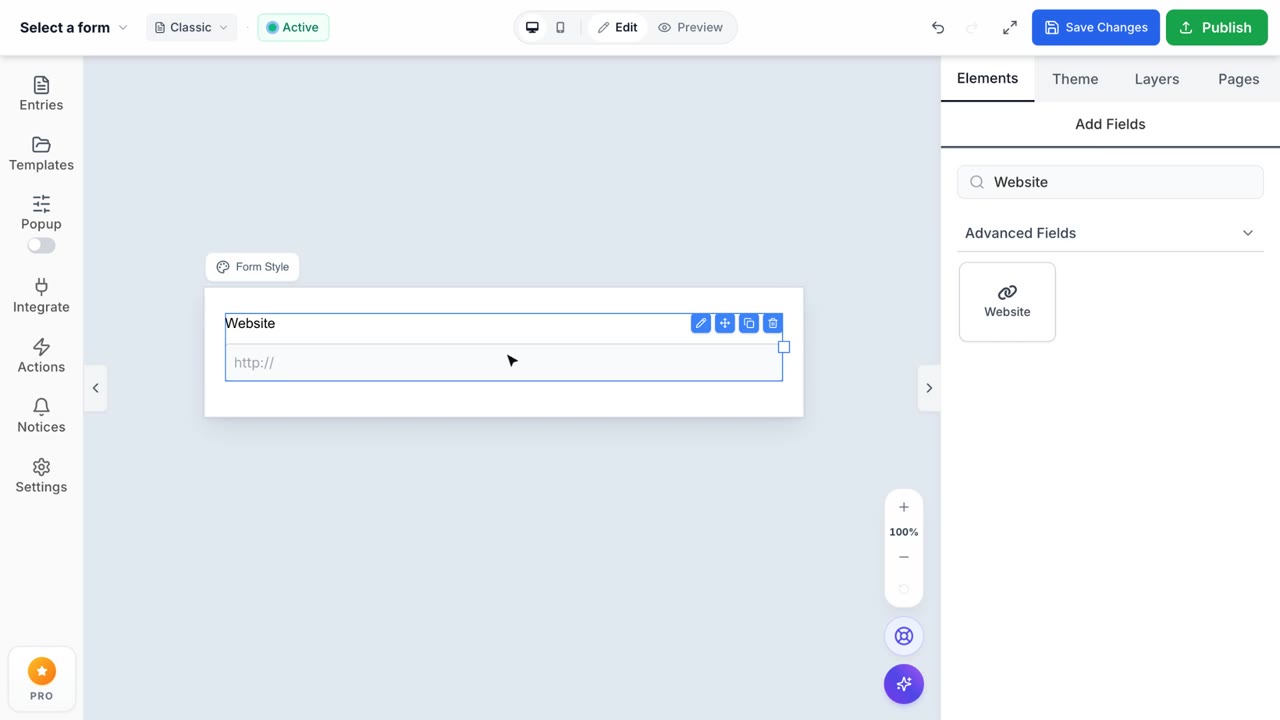Click the zoom in plus control
The width and height of the screenshot is (1280, 720).
point(904,507)
